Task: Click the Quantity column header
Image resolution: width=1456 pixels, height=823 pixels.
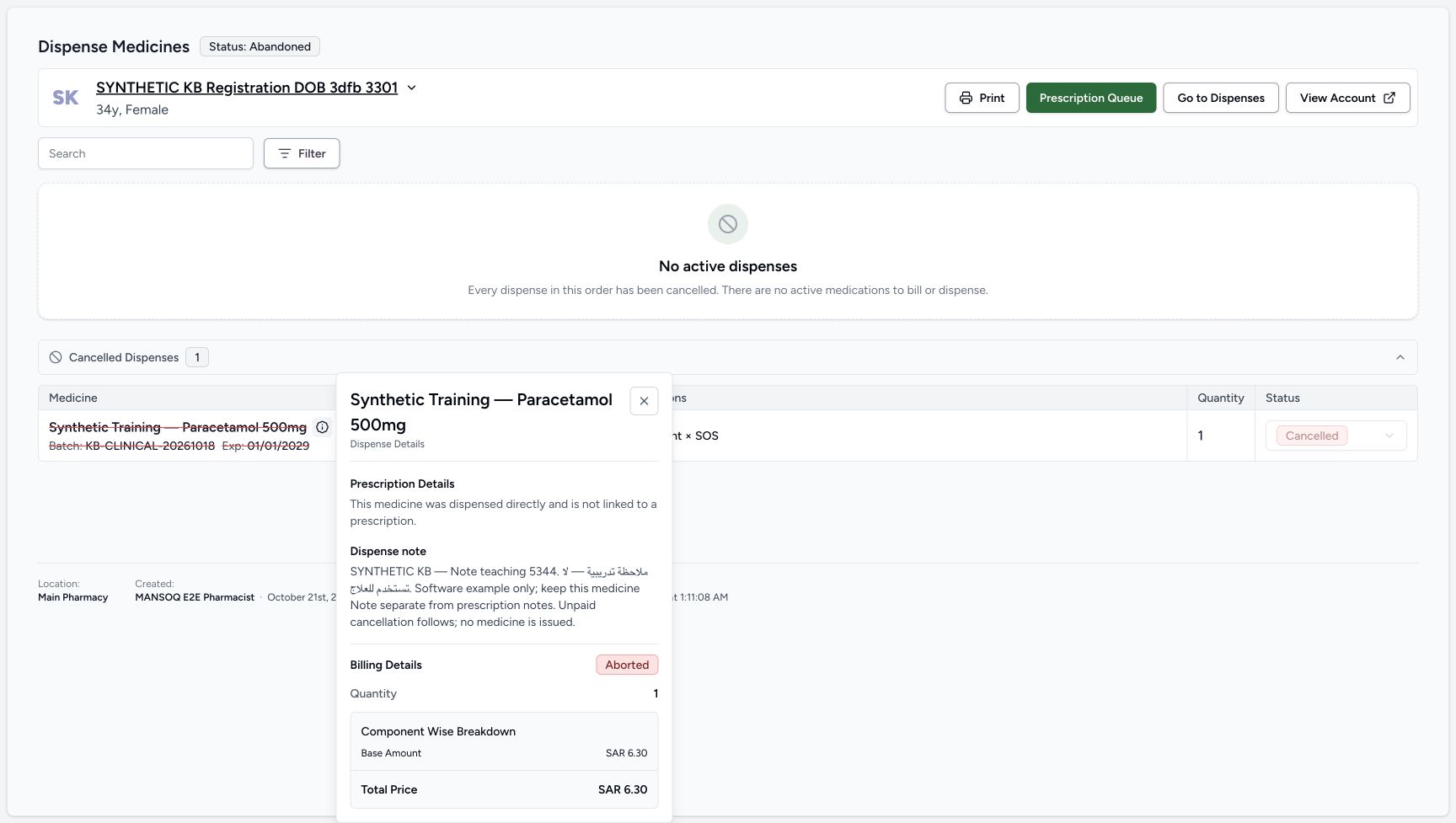Action: (x=1221, y=398)
